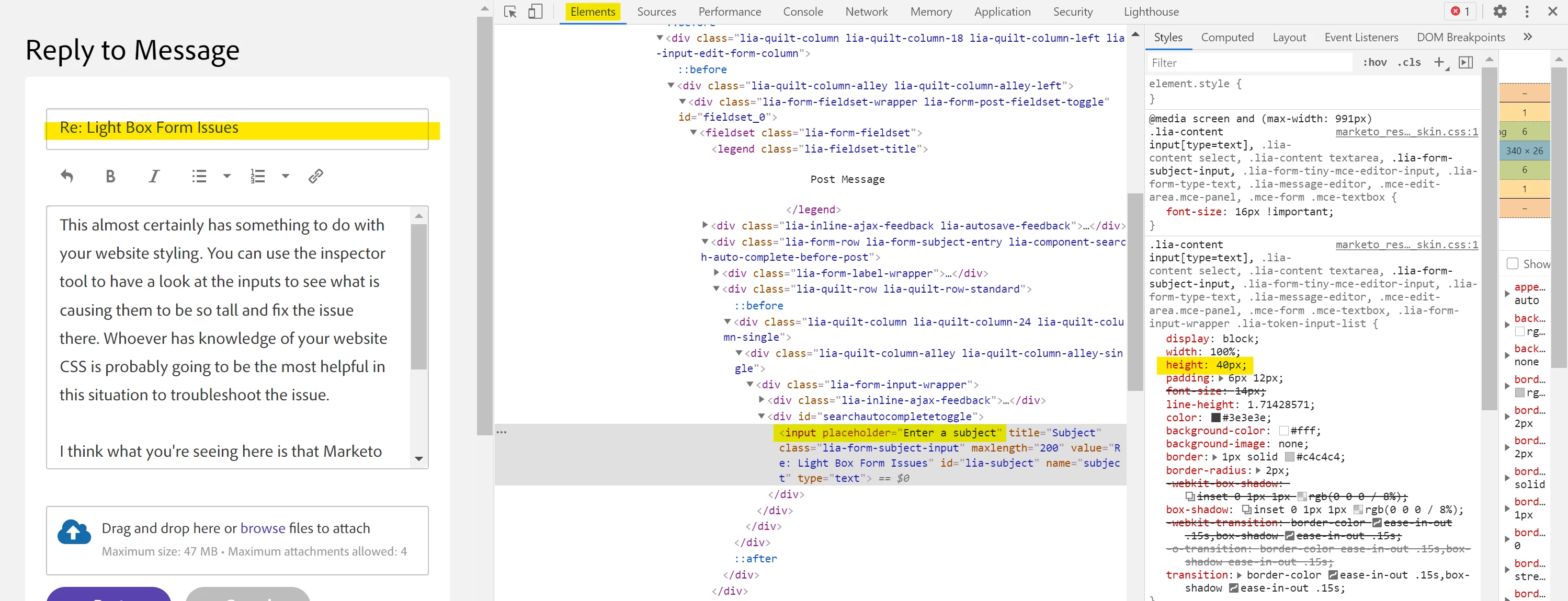Image resolution: width=1568 pixels, height=601 pixels.
Task: Click the undo arrow in editor toolbar
Action: [67, 177]
